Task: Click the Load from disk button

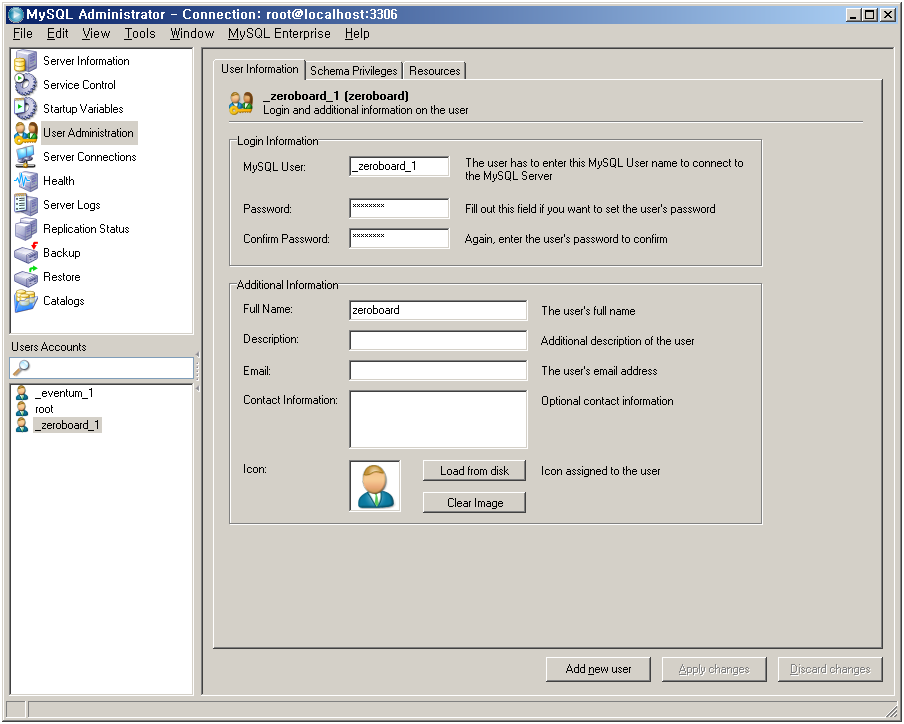Action: [x=474, y=471]
